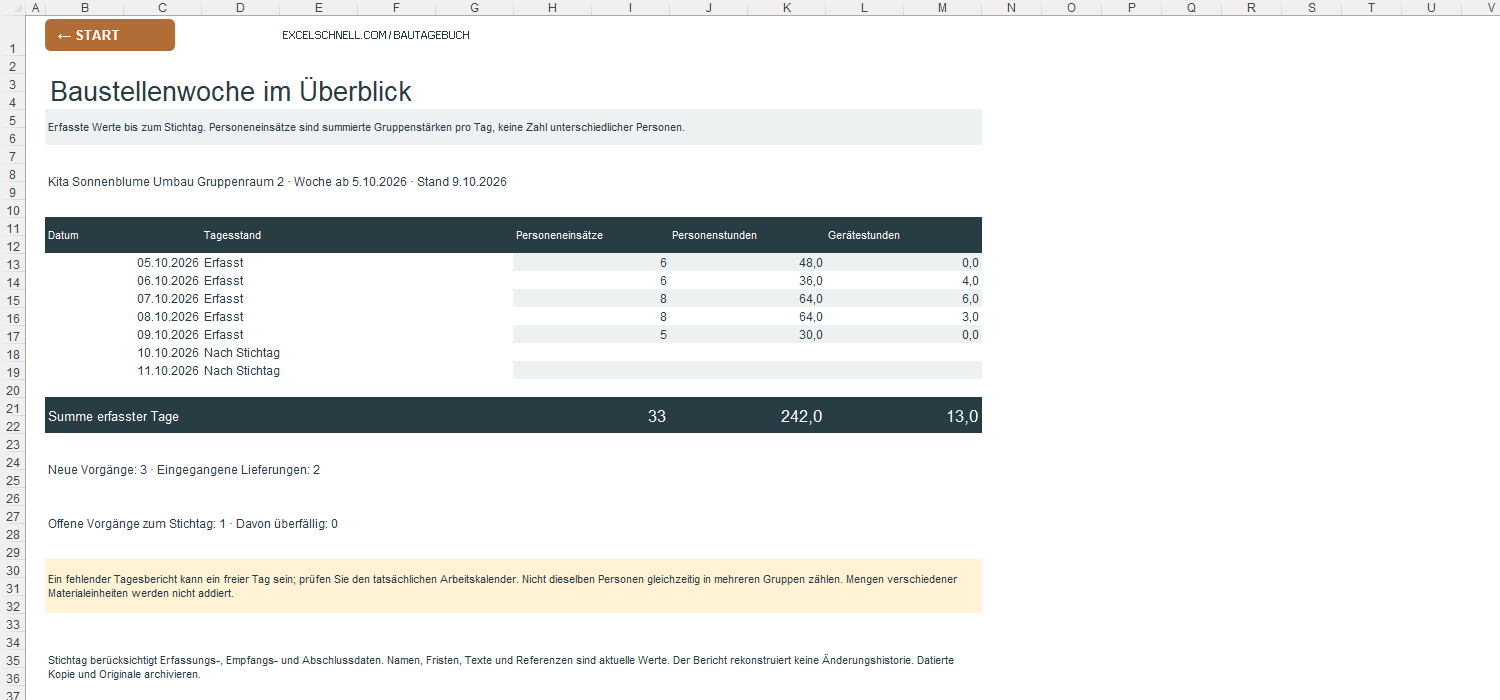Select Gerätestunden value 6,0

click(970, 299)
